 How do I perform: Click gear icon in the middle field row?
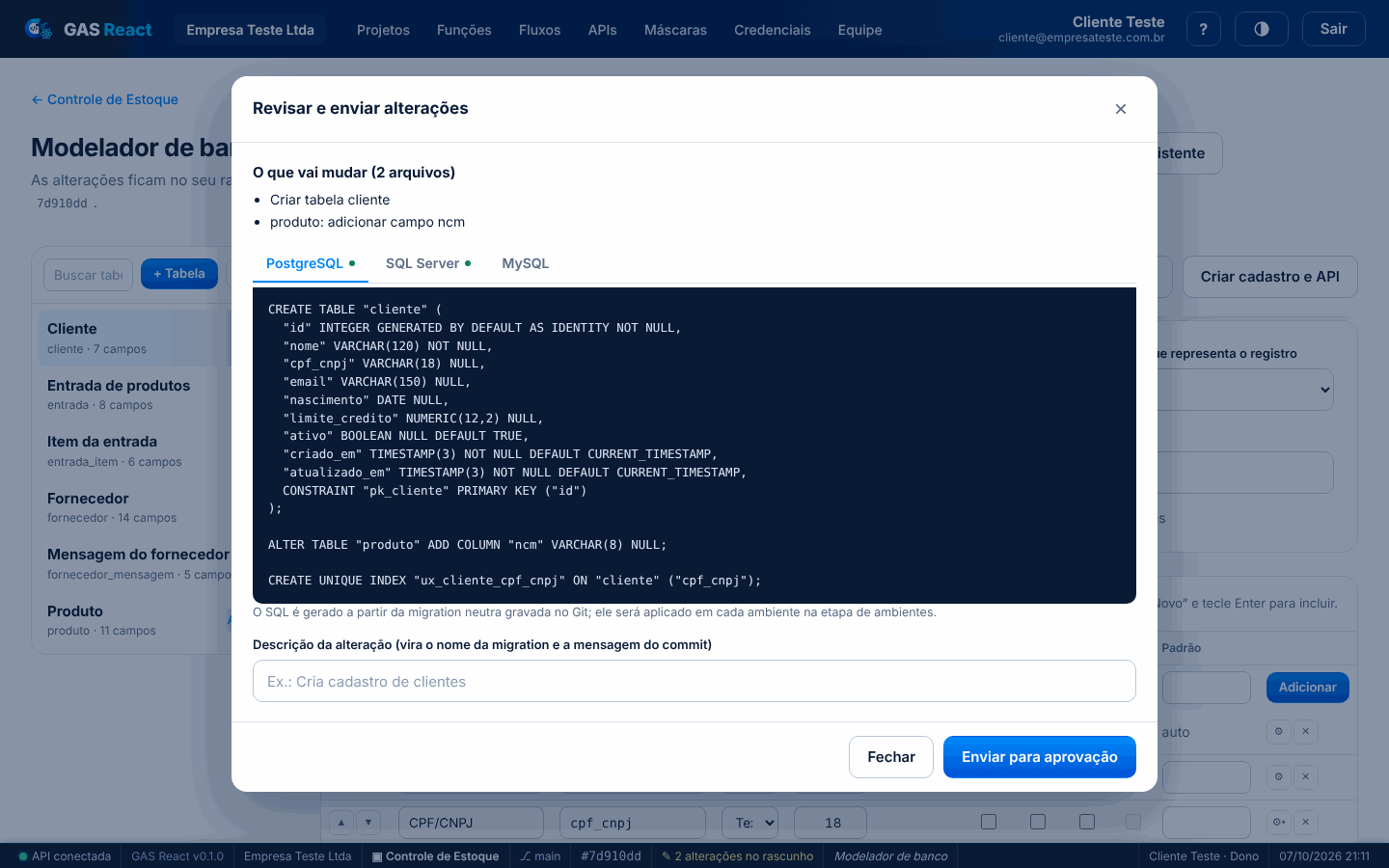pos(1278,776)
